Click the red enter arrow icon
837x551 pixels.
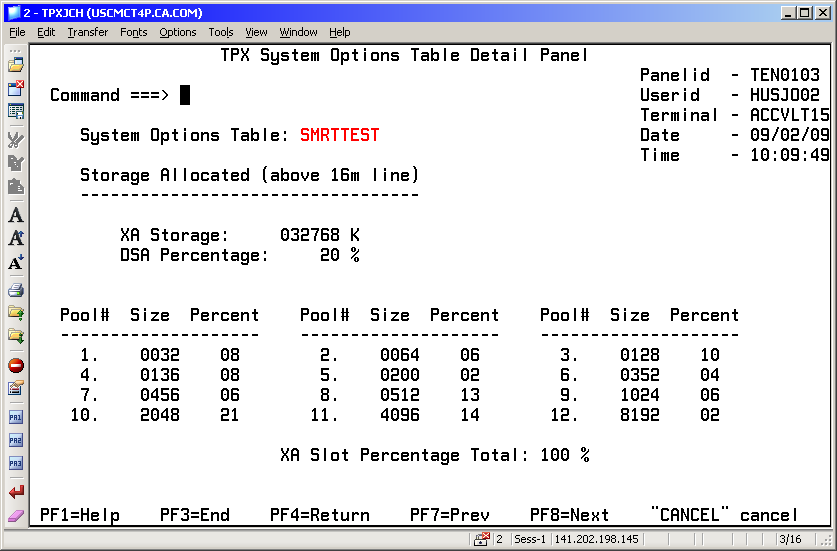click(16, 492)
